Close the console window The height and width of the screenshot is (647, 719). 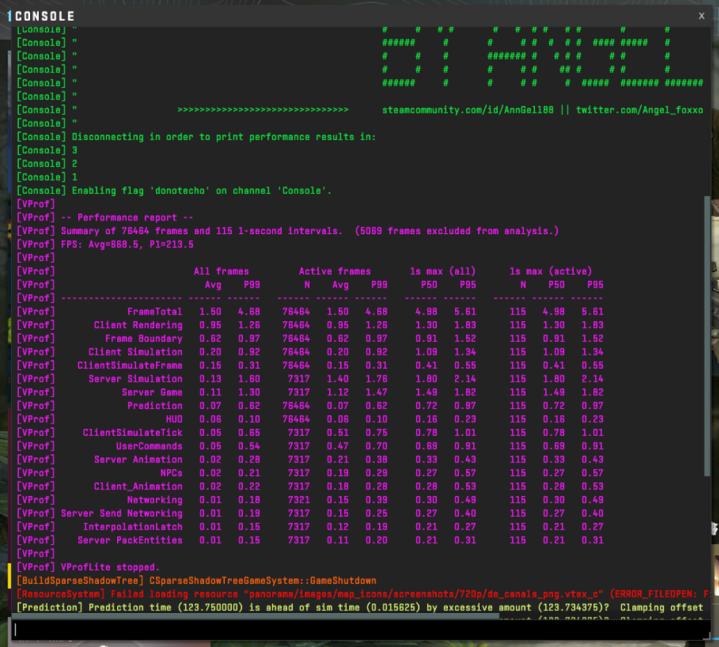click(x=700, y=15)
